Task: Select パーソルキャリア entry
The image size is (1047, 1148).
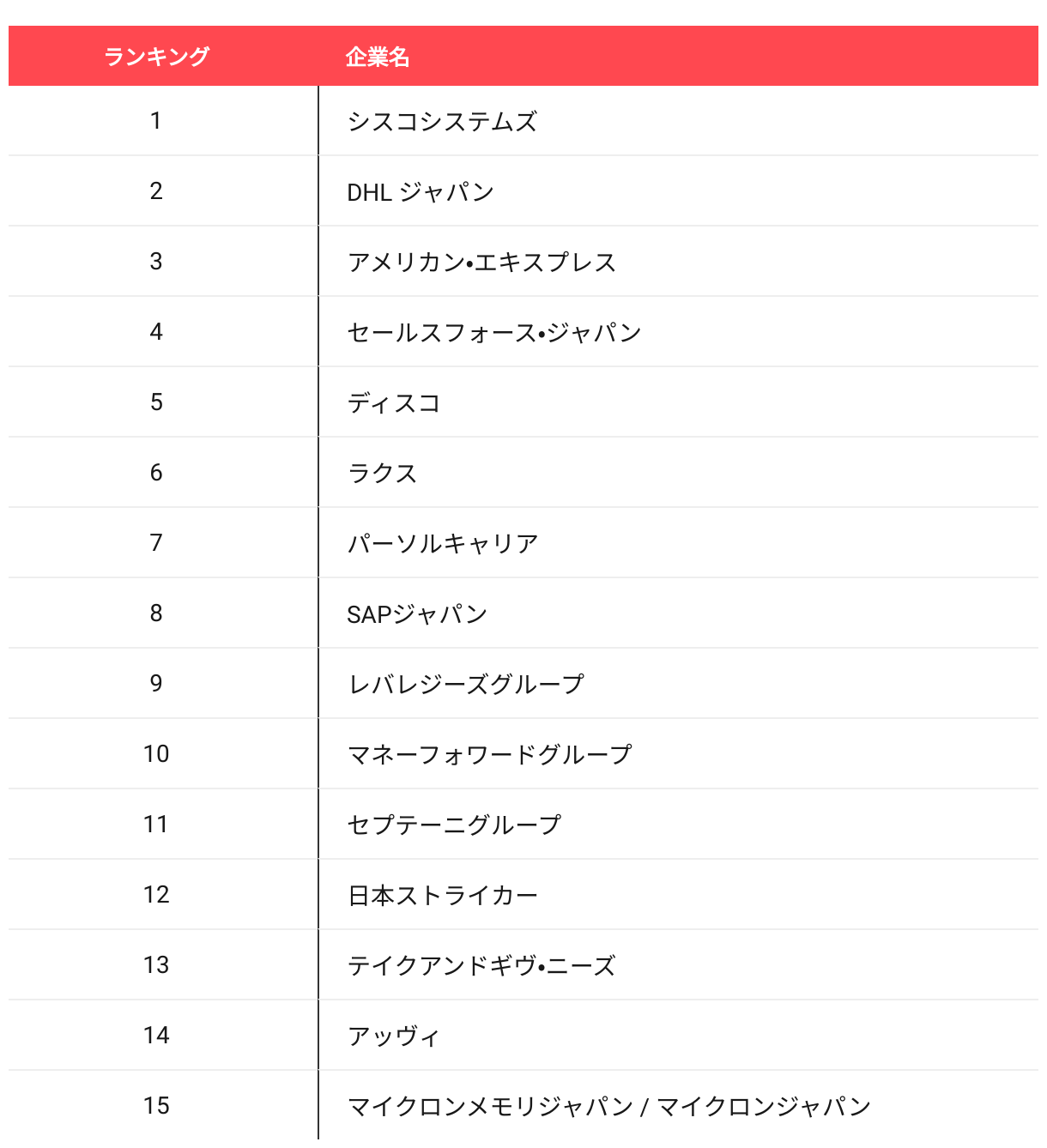Action: tap(443, 544)
